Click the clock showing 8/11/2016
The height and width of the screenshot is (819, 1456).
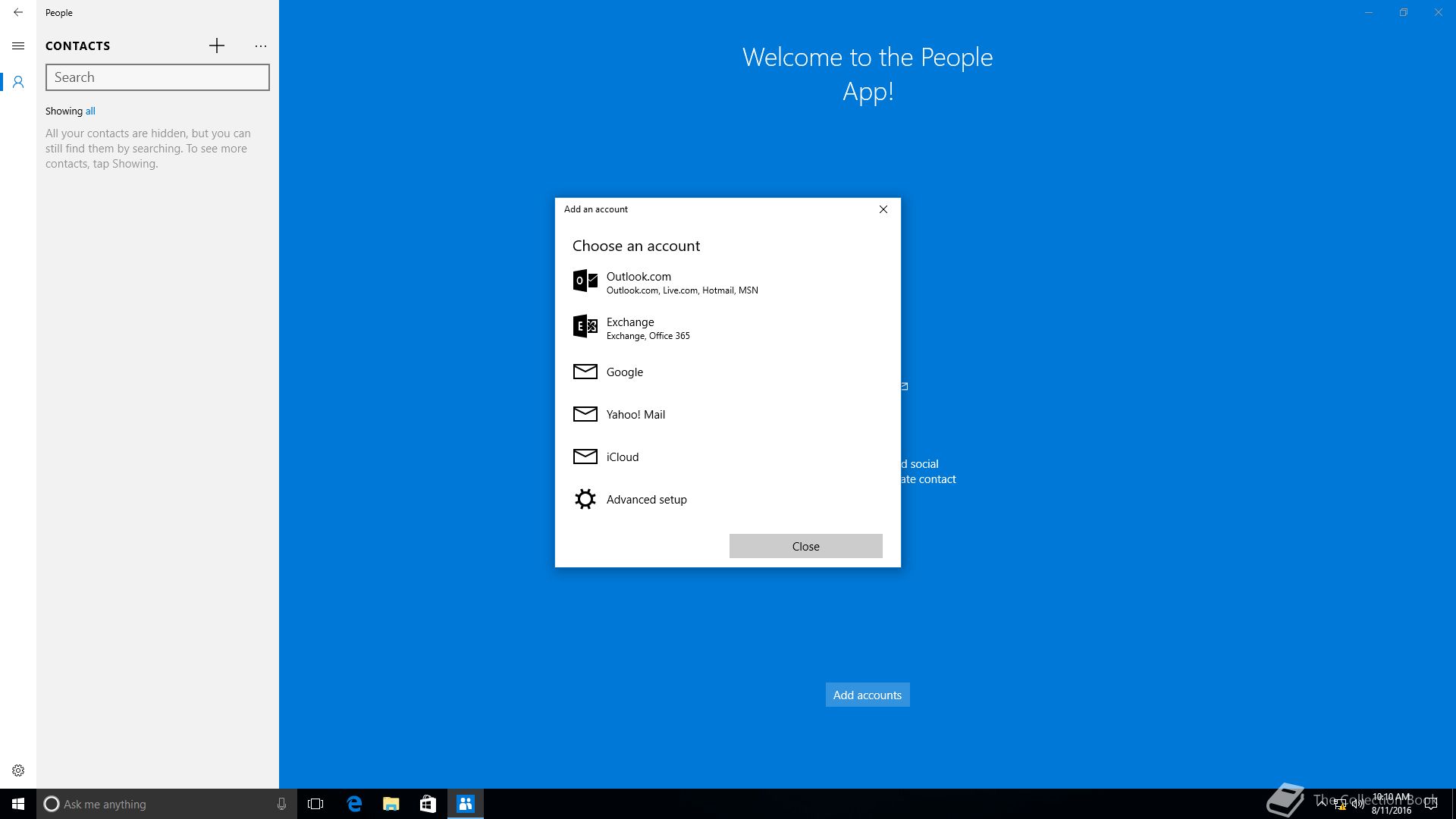(1392, 804)
